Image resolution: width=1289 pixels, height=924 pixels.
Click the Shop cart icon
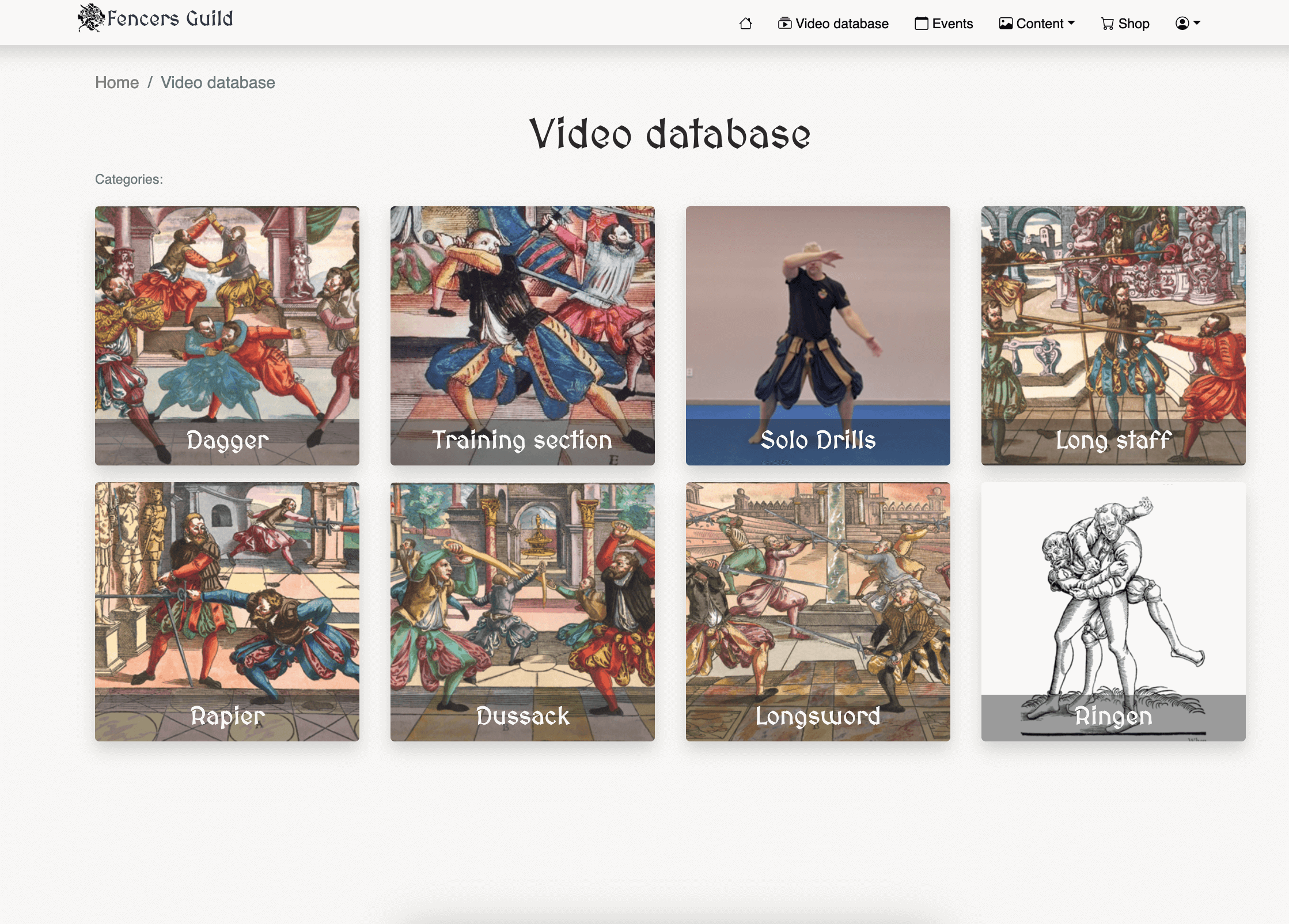[x=1107, y=24]
